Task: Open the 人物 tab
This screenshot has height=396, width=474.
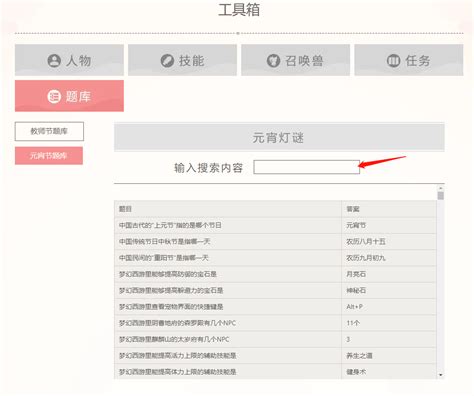Action: point(69,60)
